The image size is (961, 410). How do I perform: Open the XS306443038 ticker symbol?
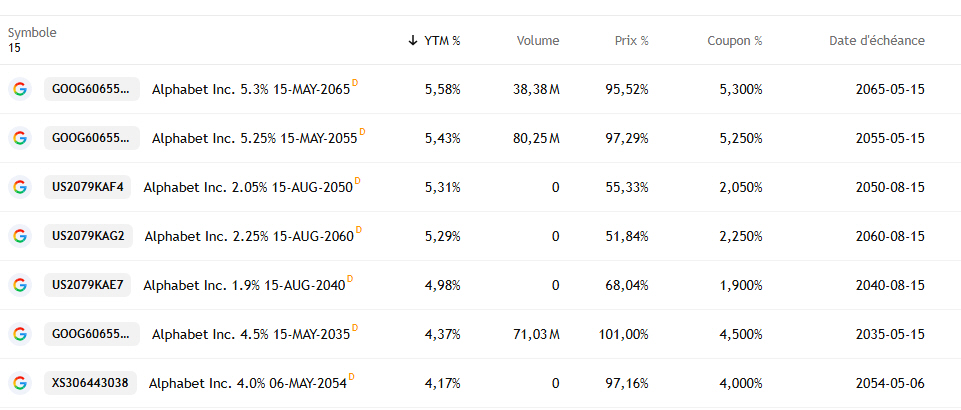tap(90, 383)
